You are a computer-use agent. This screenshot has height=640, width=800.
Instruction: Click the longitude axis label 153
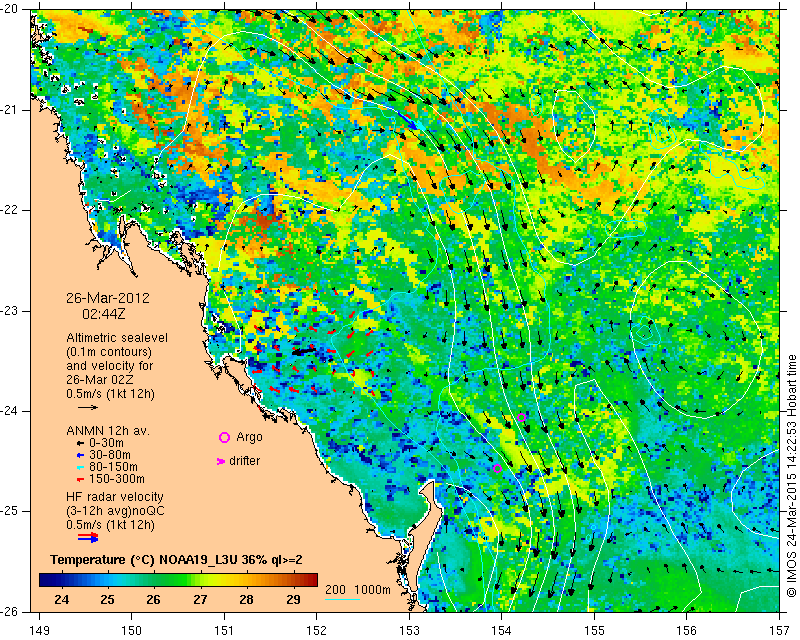click(x=409, y=631)
